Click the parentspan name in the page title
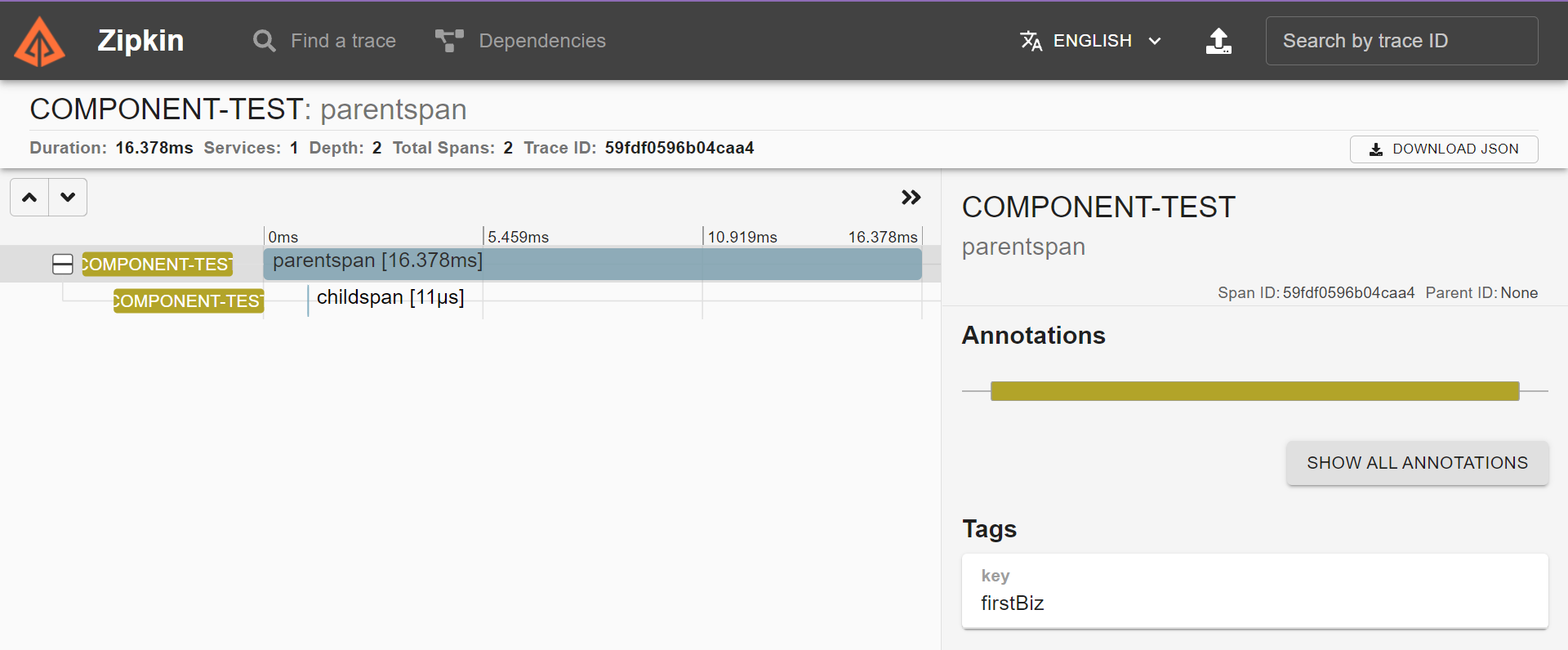Viewport: 1568px width, 650px height. 394,109
